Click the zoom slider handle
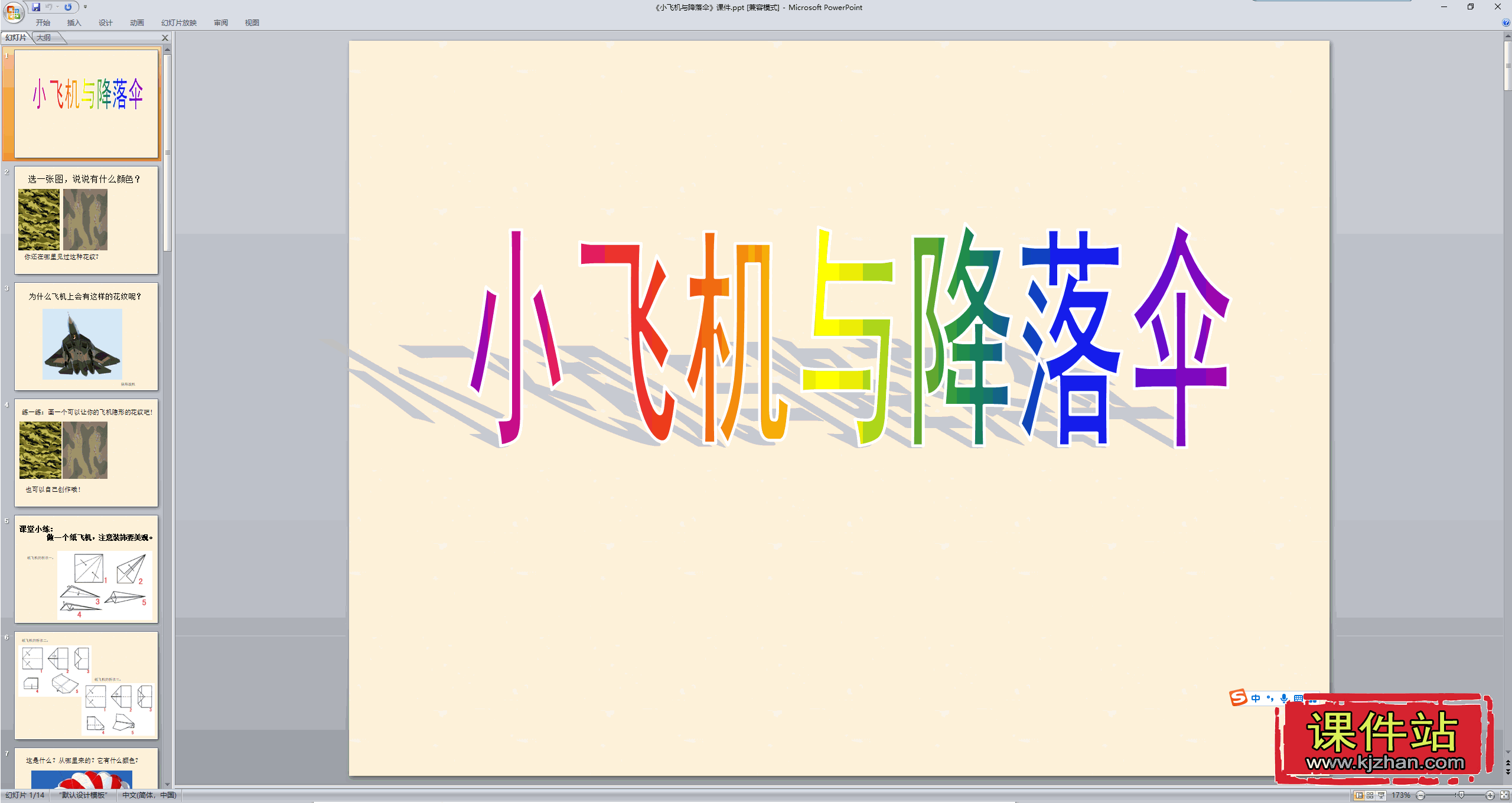The width and height of the screenshot is (1512, 803). pos(1461,795)
